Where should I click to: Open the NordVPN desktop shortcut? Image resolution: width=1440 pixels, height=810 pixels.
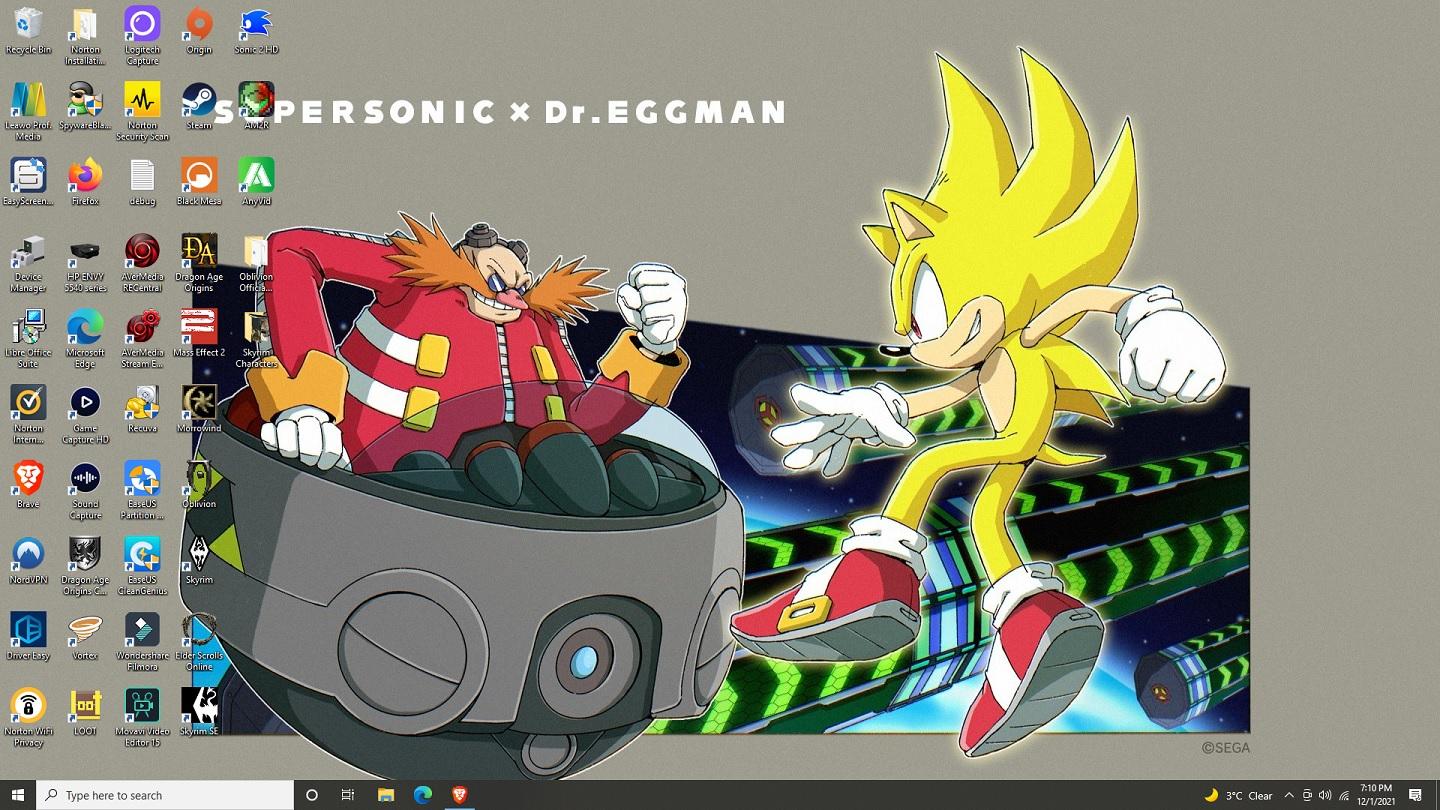(28, 562)
